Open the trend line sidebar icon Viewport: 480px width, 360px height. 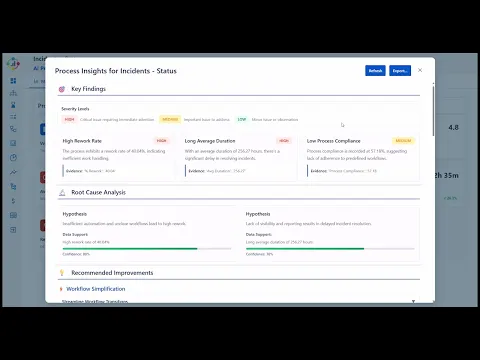[13, 172]
